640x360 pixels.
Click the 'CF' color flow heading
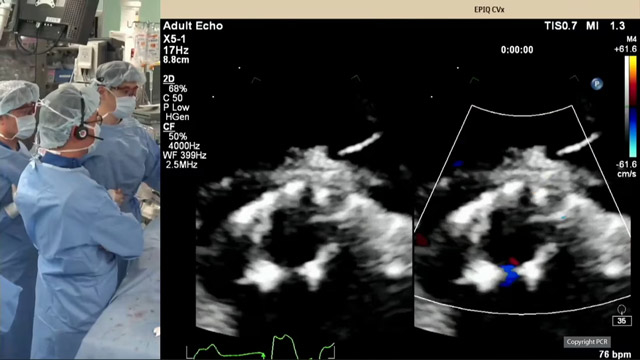click(169, 127)
